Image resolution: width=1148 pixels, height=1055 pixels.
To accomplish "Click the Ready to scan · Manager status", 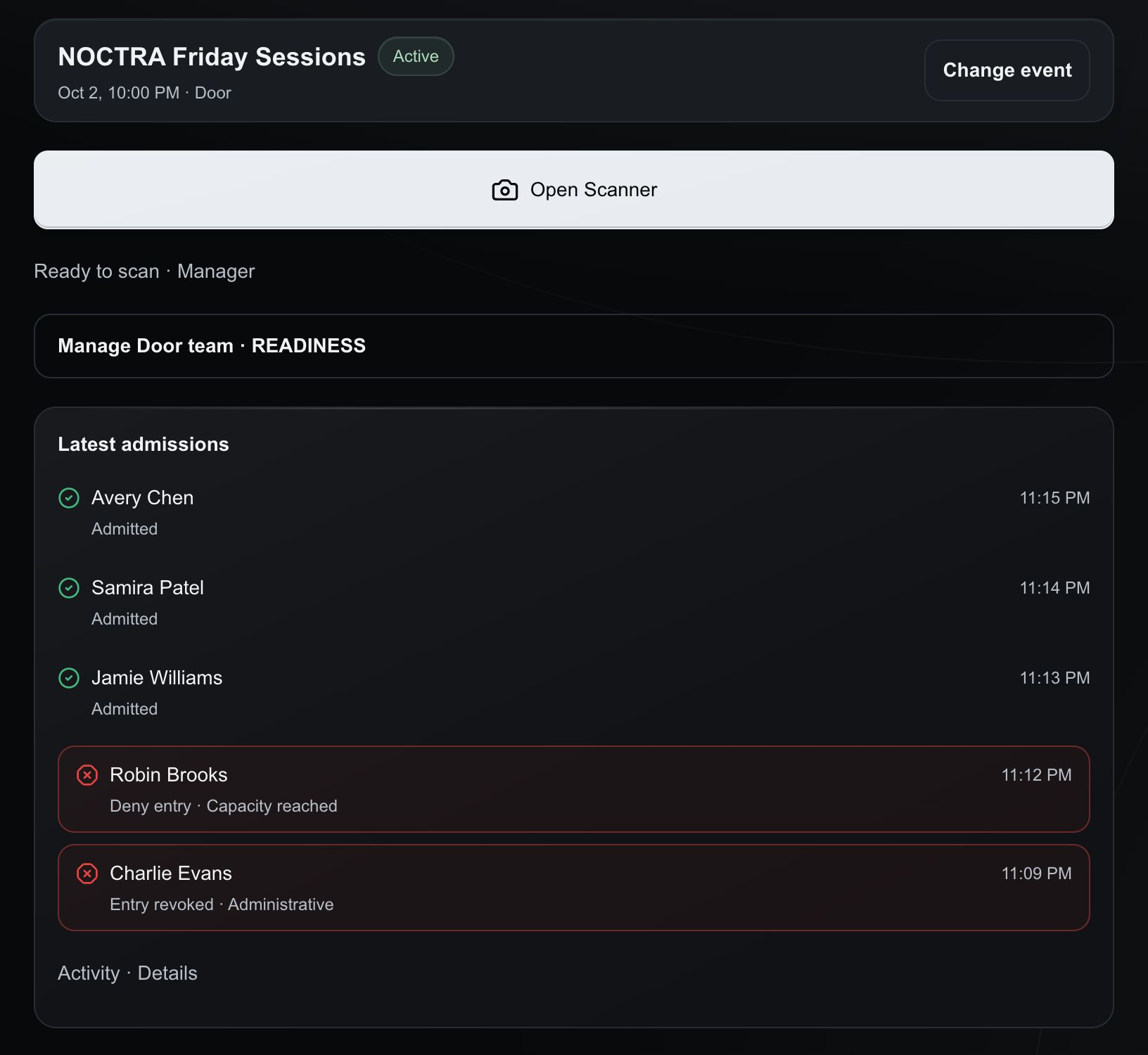I will [144, 271].
